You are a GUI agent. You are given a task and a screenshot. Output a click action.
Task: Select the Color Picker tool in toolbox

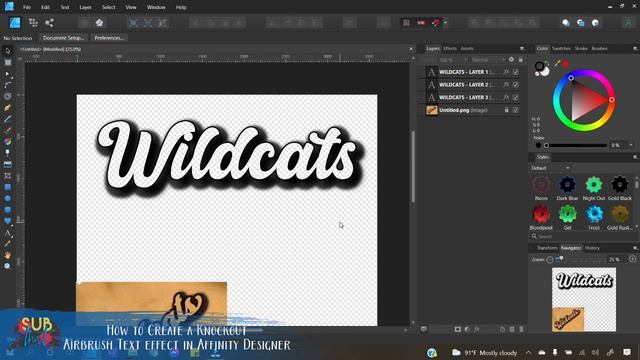(8, 244)
